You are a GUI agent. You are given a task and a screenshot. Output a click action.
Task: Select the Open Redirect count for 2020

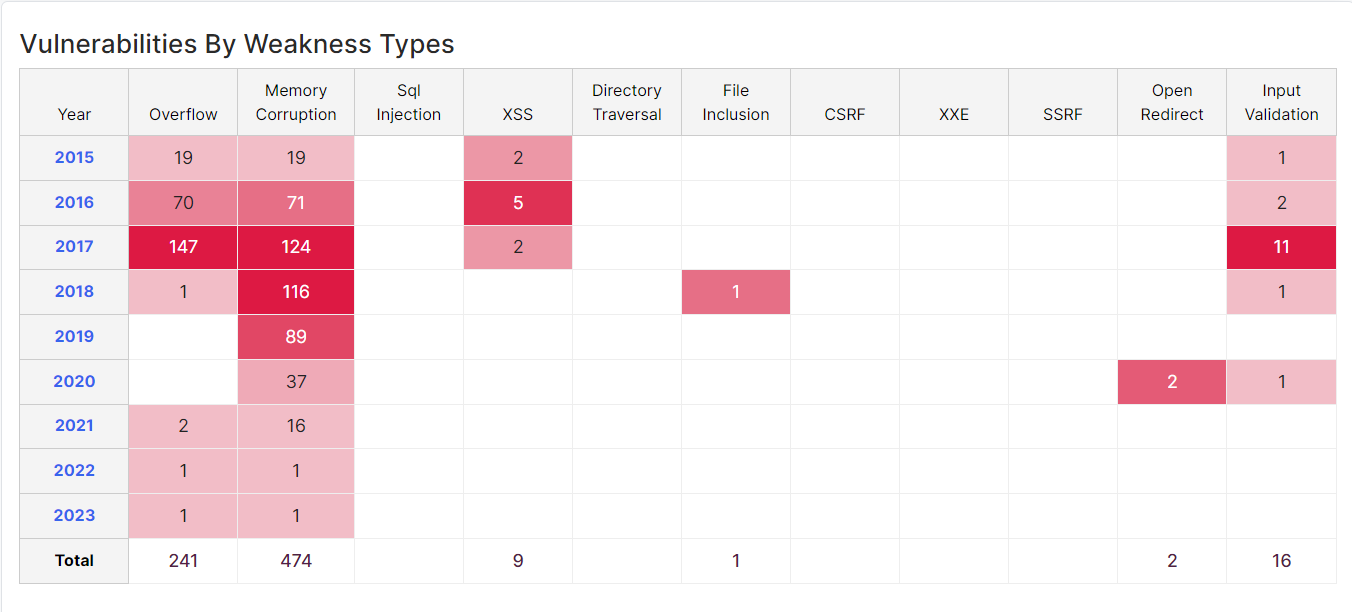(1172, 381)
